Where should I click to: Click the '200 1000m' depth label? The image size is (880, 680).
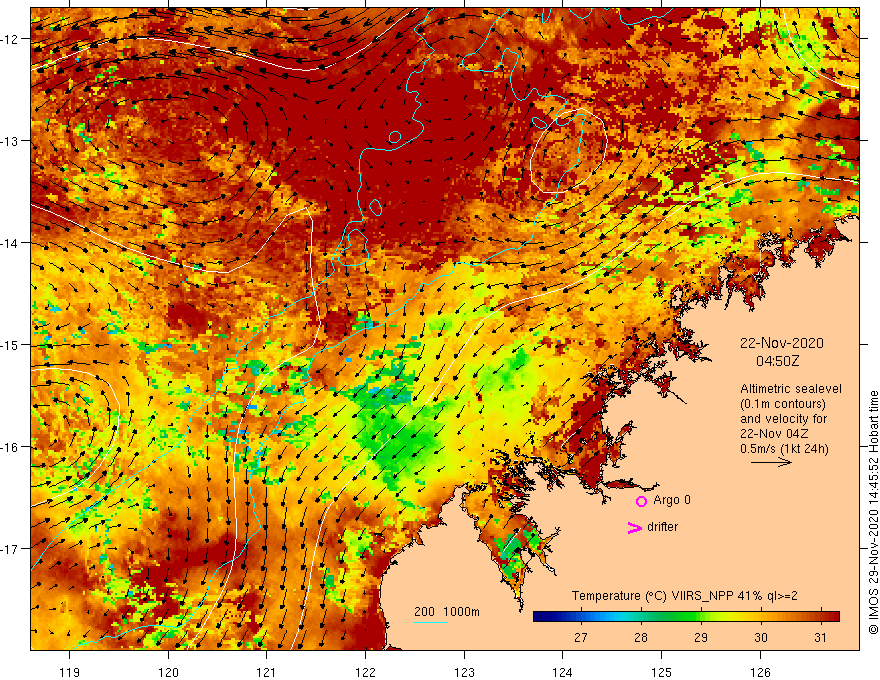(447, 612)
